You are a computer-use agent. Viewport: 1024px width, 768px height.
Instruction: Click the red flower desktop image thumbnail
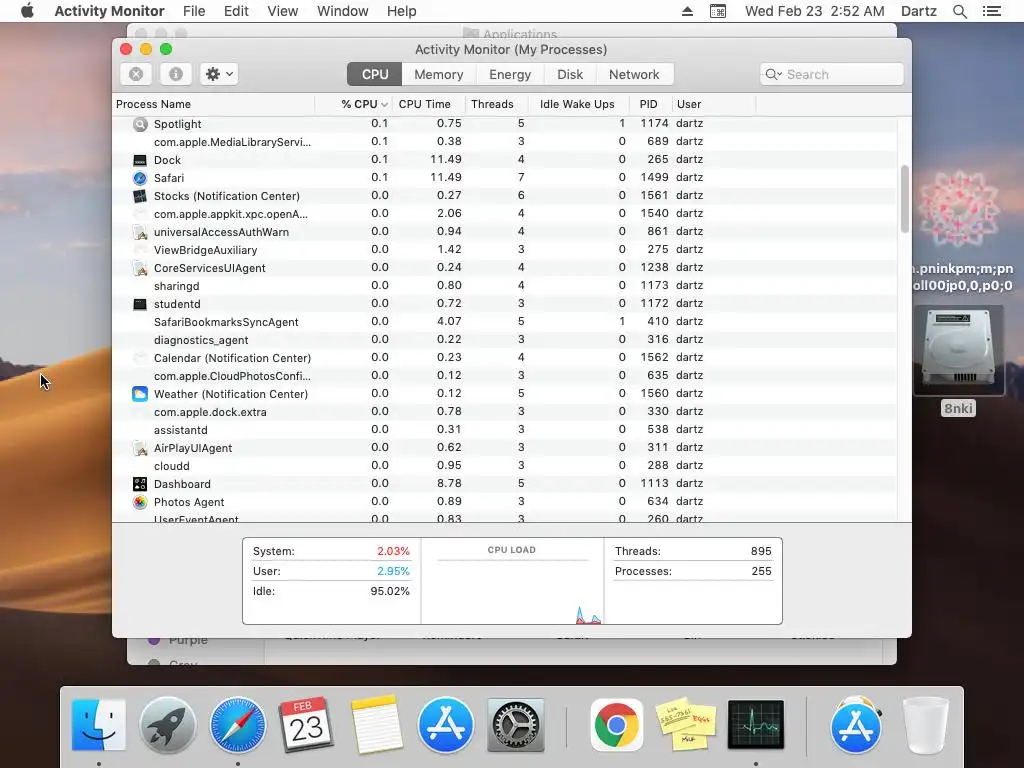coord(959,209)
